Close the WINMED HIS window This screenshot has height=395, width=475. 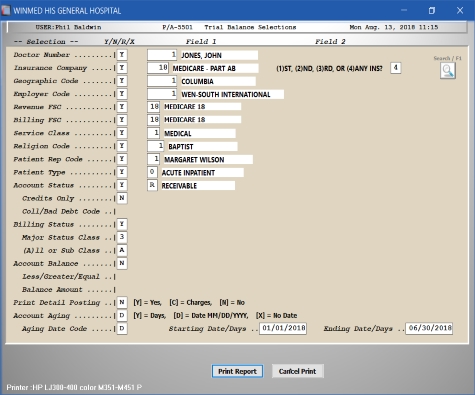[x=460, y=10]
